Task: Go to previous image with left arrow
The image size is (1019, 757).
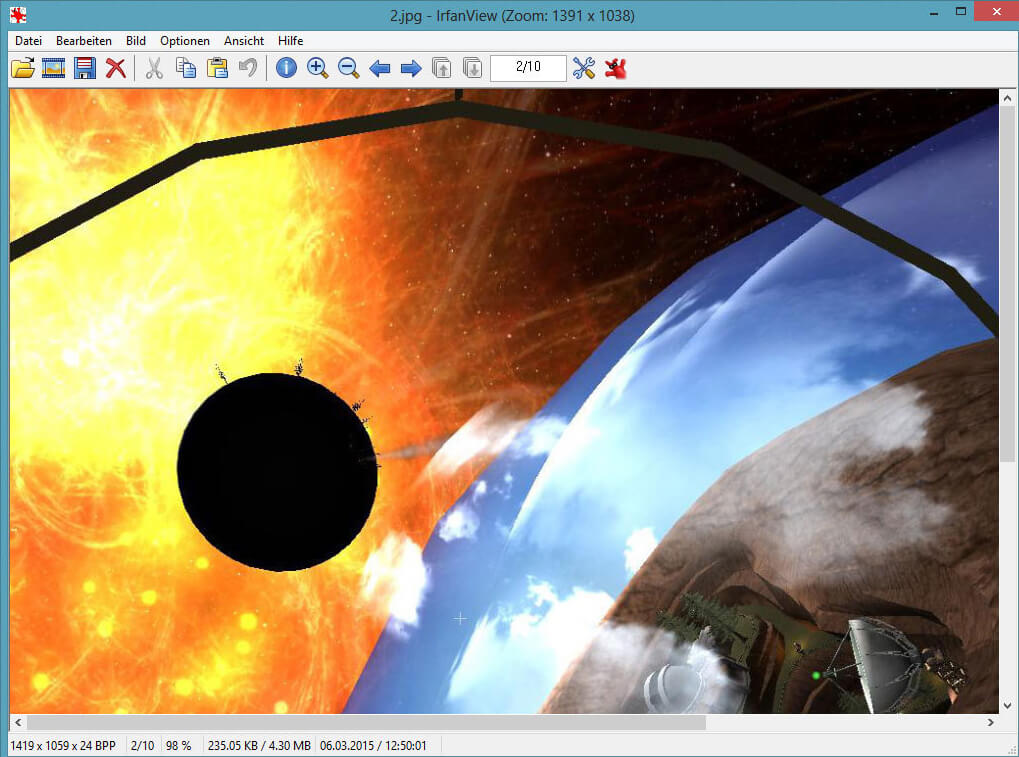Action: [380, 68]
